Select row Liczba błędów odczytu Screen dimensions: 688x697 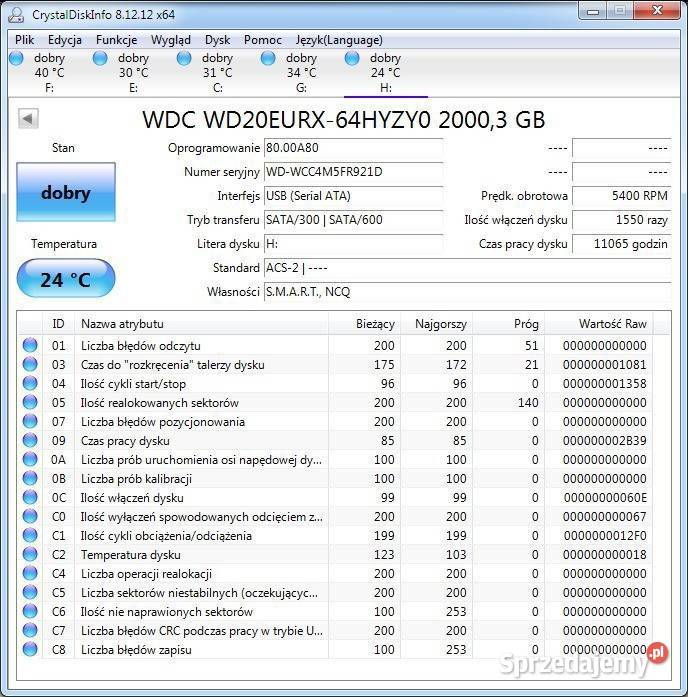click(x=335, y=345)
